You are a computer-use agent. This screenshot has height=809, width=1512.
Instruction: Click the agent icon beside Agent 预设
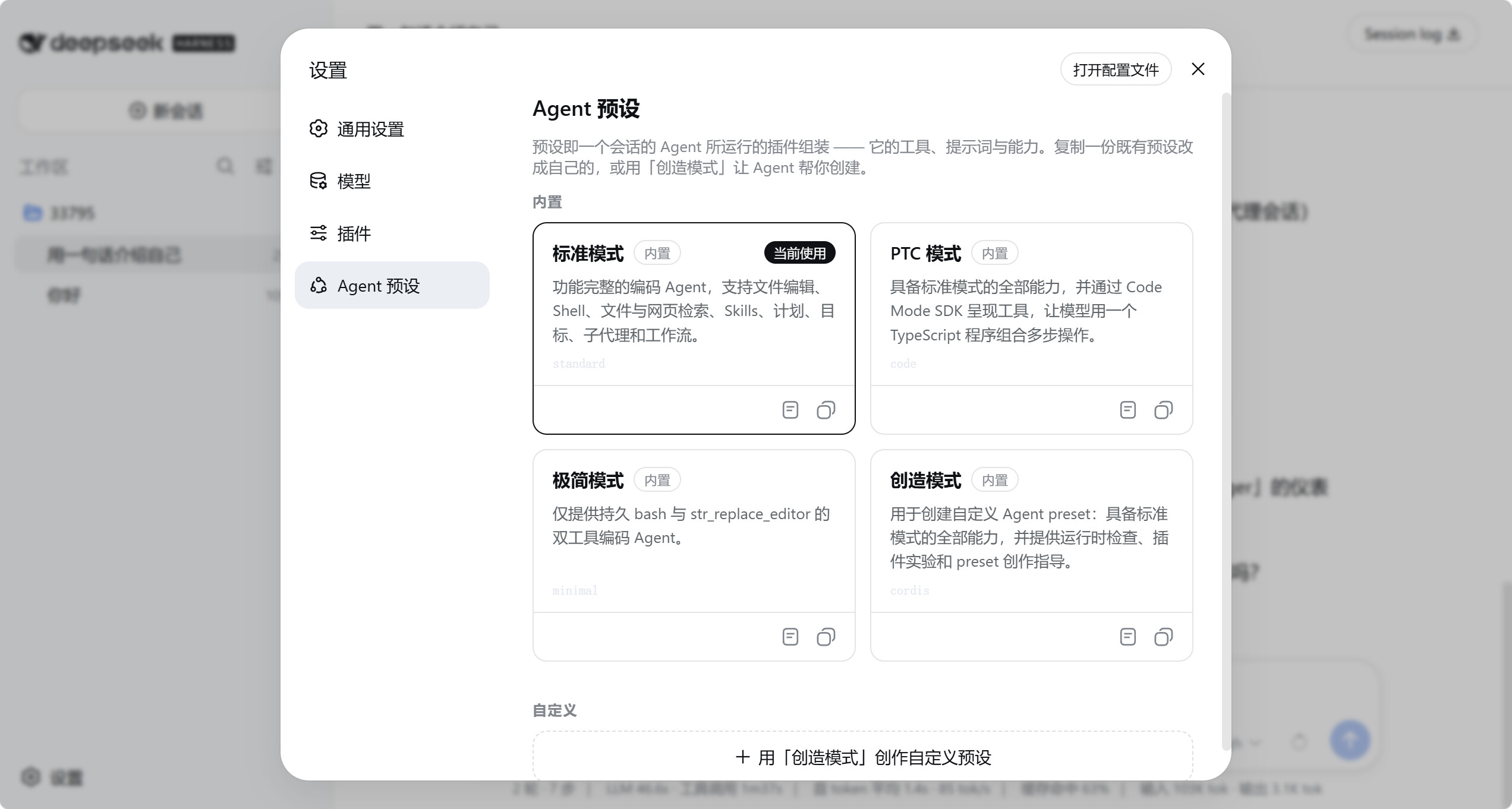tap(319, 286)
